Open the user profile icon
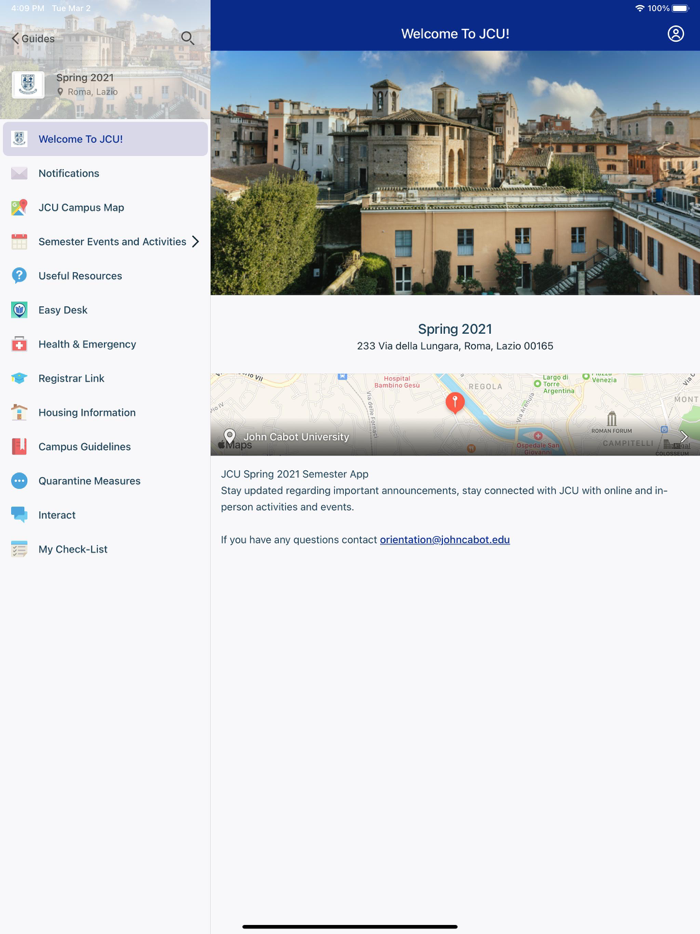The image size is (700, 934). click(x=676, y=34)
